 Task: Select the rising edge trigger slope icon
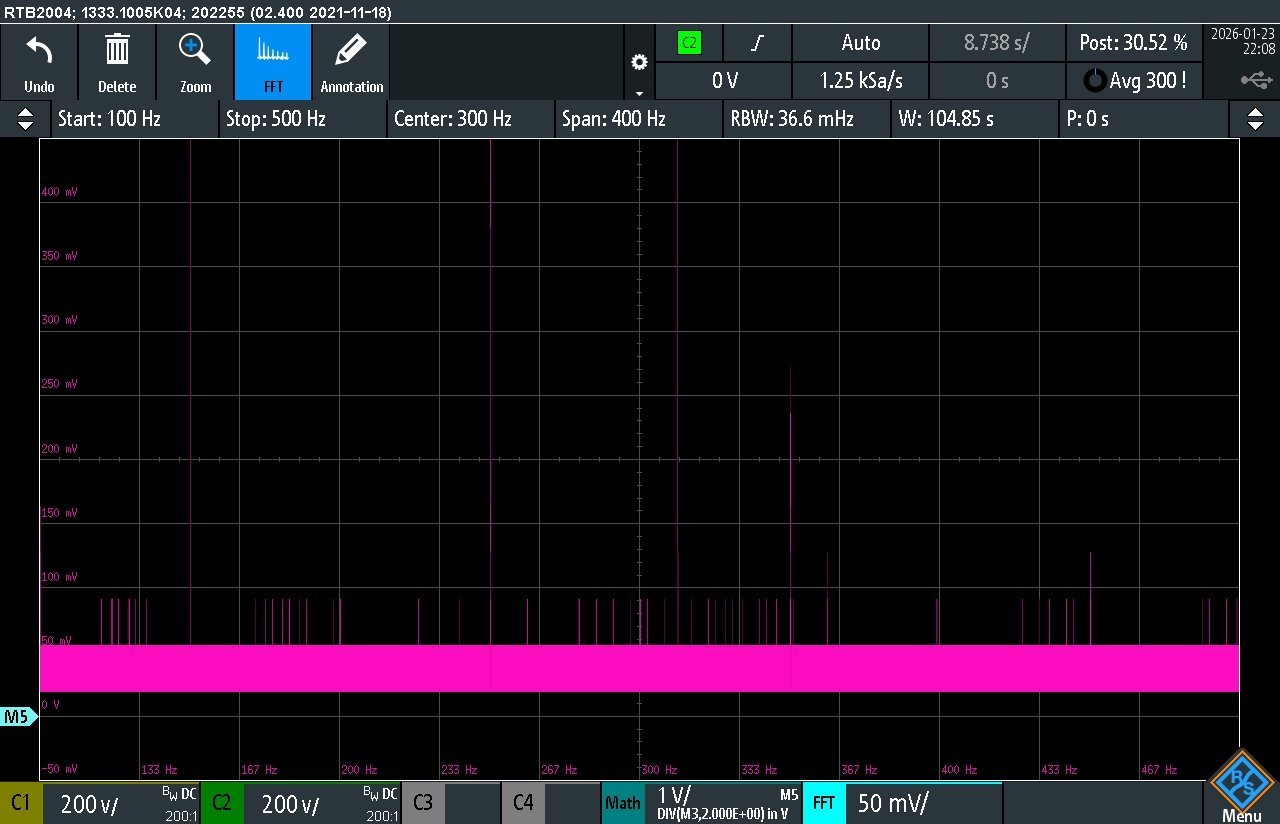click(758, 43)
